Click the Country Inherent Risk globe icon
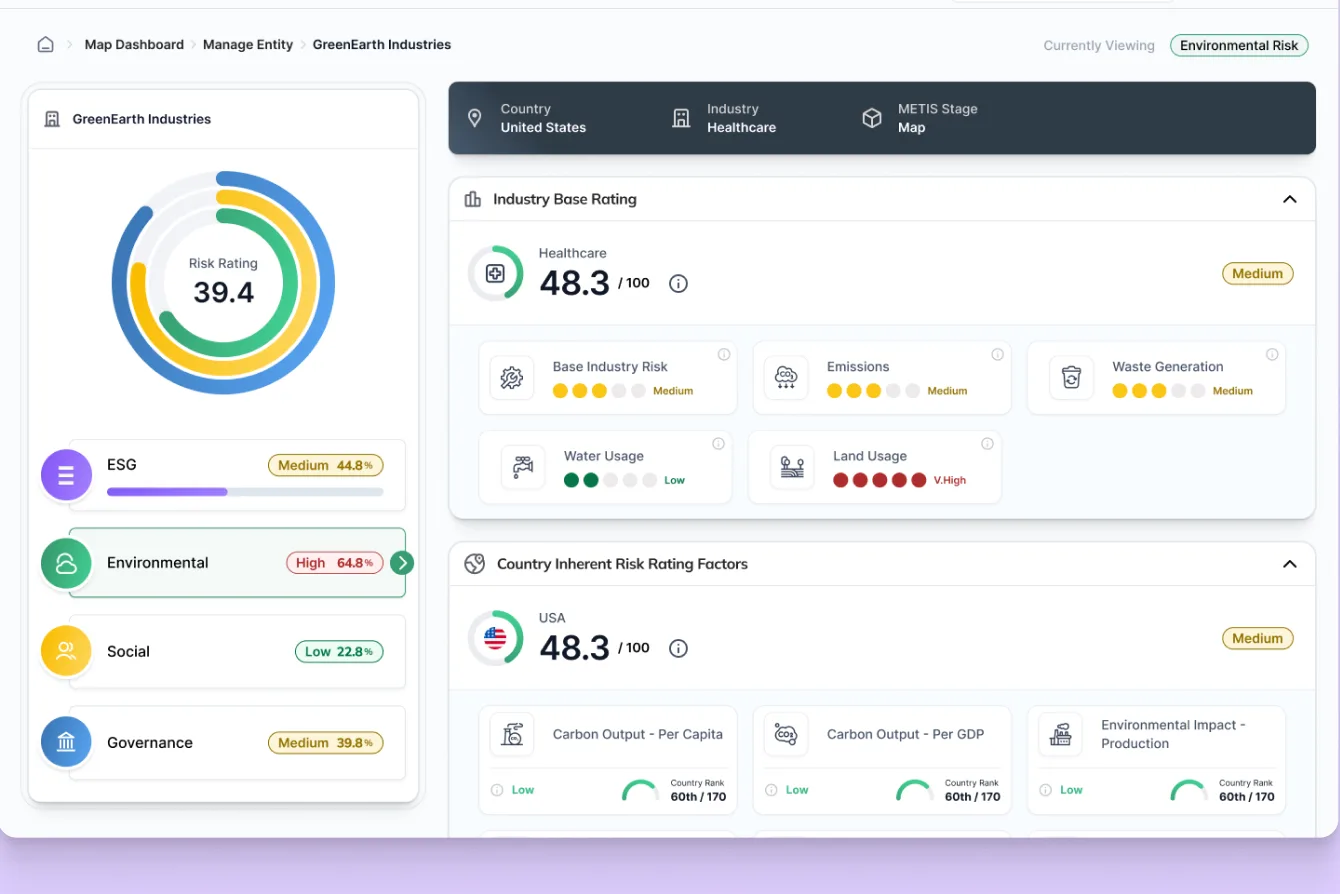 475,564
